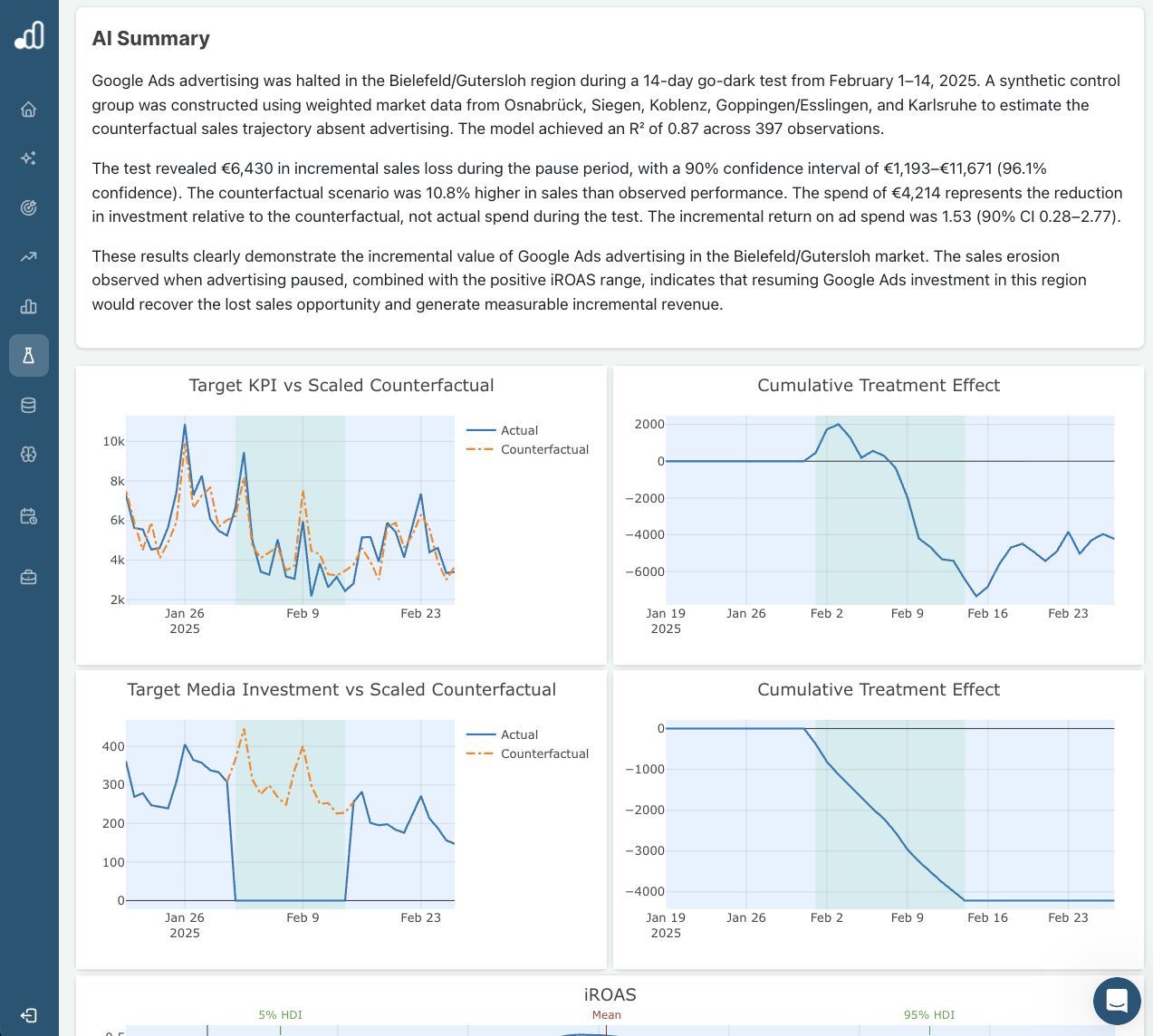This screenshot has width=1153, height=1036.
Task: Click the app logo in sidebar
Action: tap(29, 35)
